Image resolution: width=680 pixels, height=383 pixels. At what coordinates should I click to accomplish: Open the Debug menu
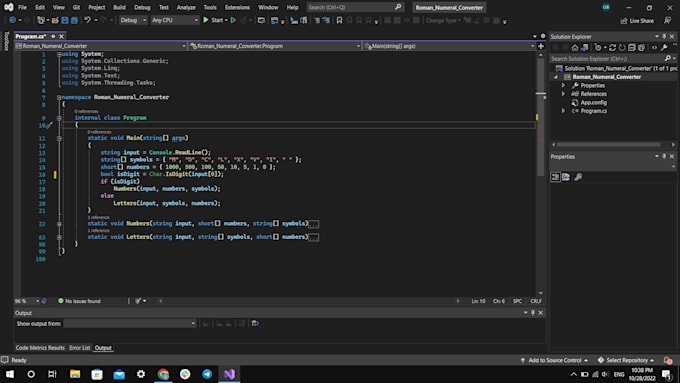click(x=142, y=7)
